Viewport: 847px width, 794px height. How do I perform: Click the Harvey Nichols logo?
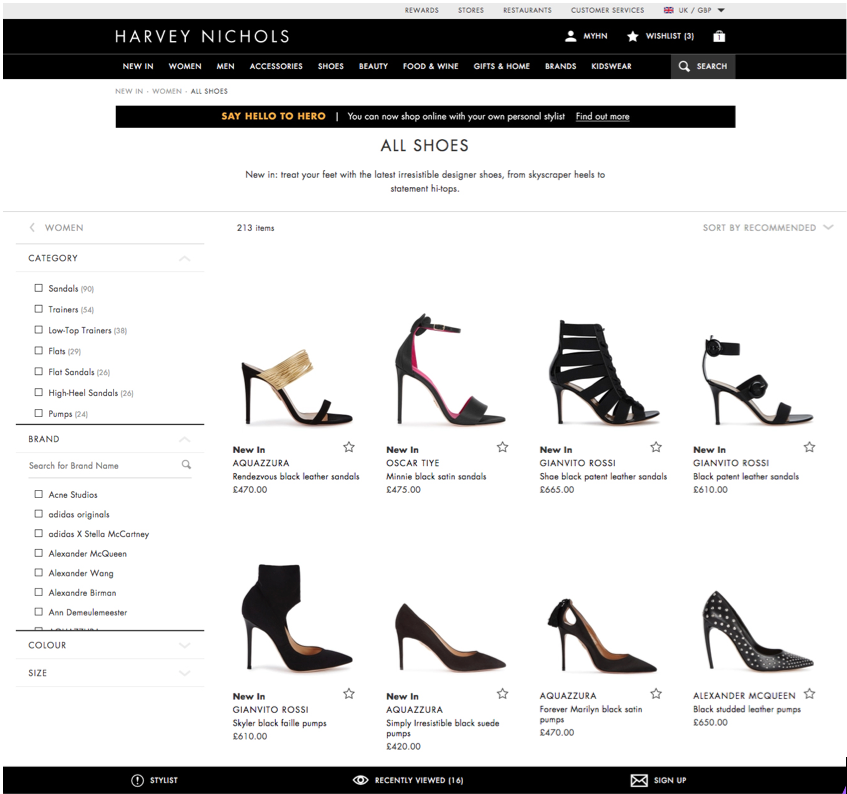point(203,36)
